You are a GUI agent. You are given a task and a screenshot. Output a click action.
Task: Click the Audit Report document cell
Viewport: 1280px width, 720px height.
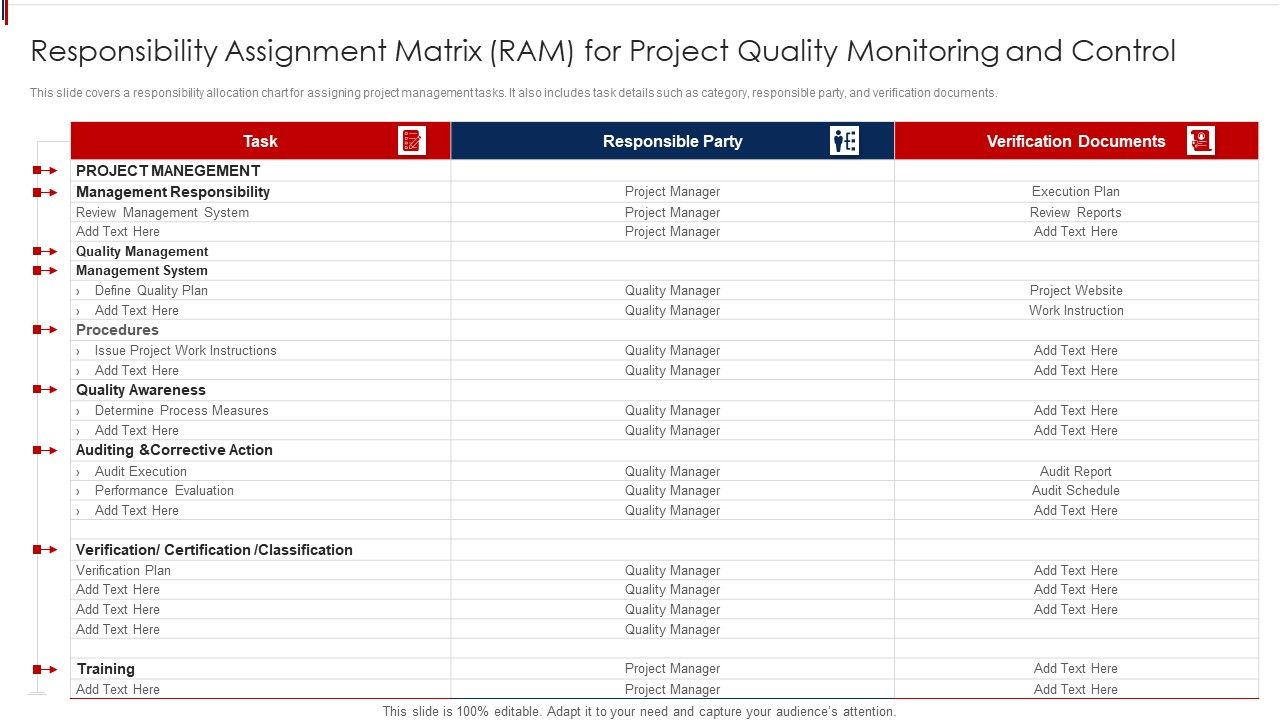[x=1076, y=471]
